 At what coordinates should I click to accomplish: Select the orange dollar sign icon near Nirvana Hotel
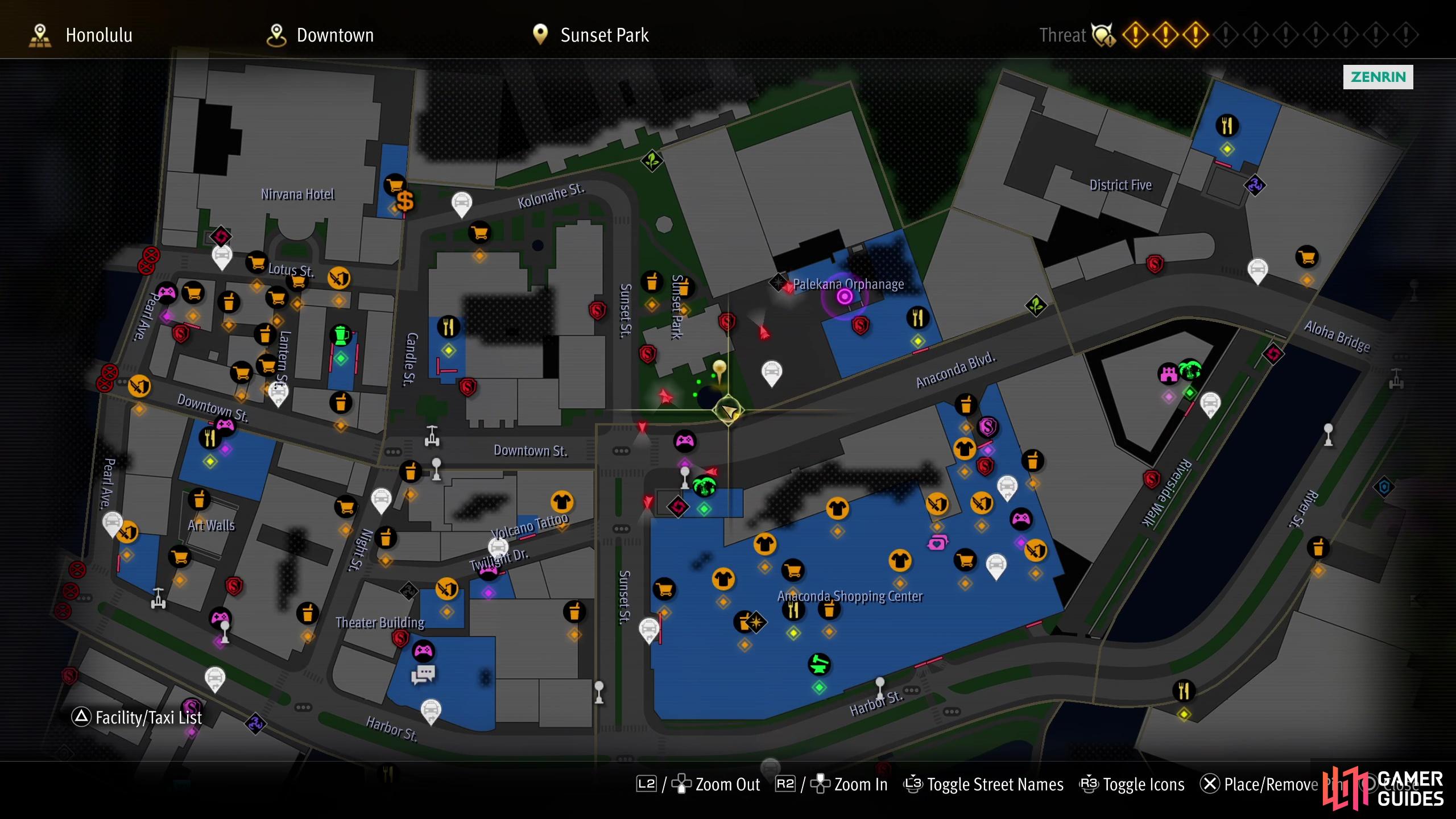pyautogui.click(x=405, y=201)
